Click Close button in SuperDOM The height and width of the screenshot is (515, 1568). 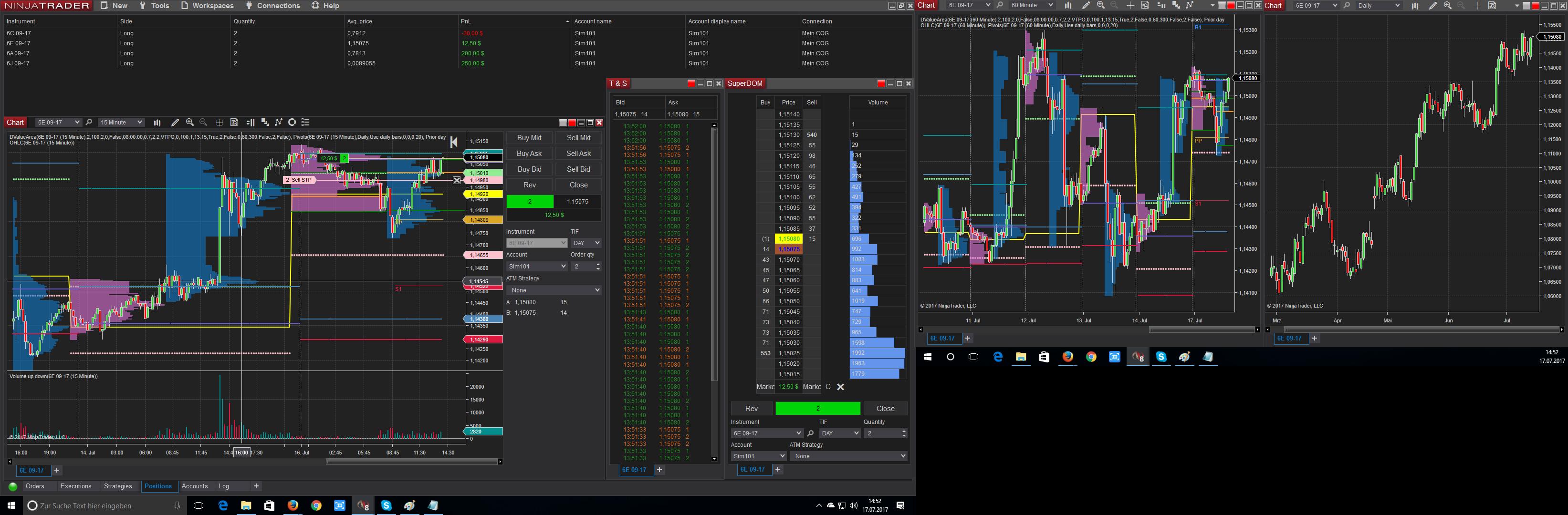[x=885, y=409]
